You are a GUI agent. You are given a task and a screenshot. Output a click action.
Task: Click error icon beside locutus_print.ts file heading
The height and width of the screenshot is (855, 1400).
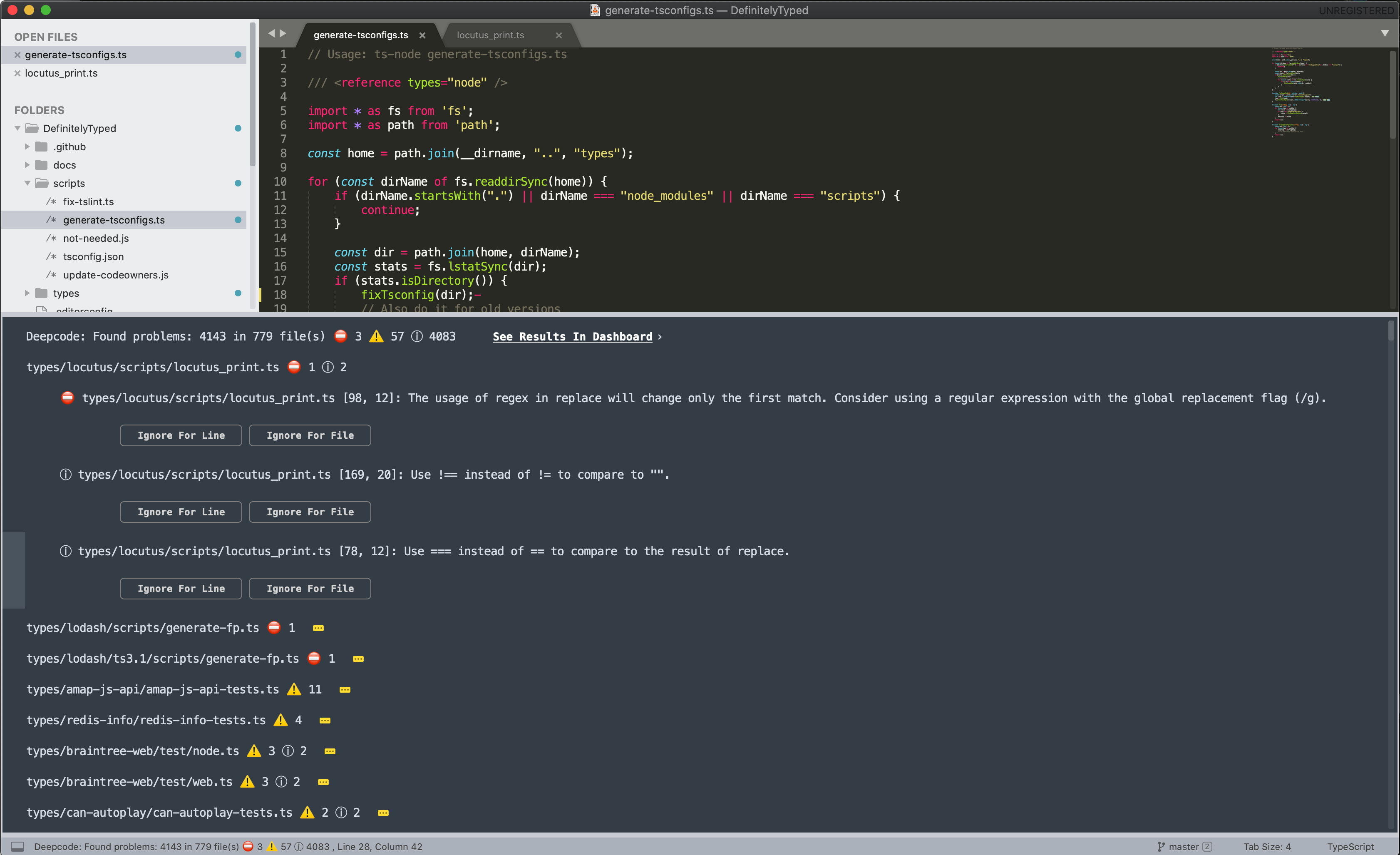[x=294, y=367]
